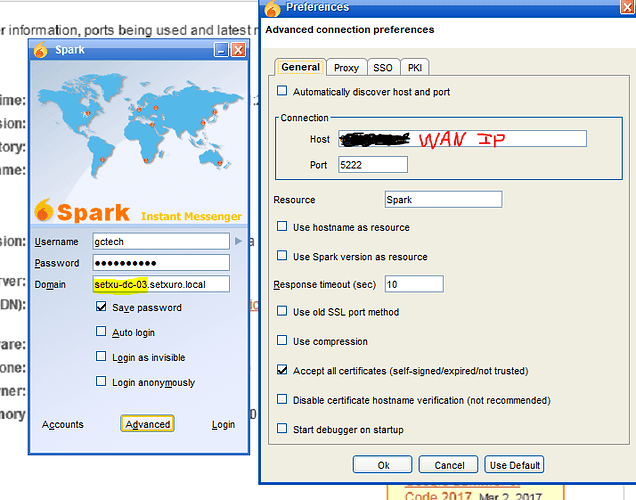This screenshot has width=636, height=500.
Task: Uncheck Save password in Spark login
Action: (101, 306)
